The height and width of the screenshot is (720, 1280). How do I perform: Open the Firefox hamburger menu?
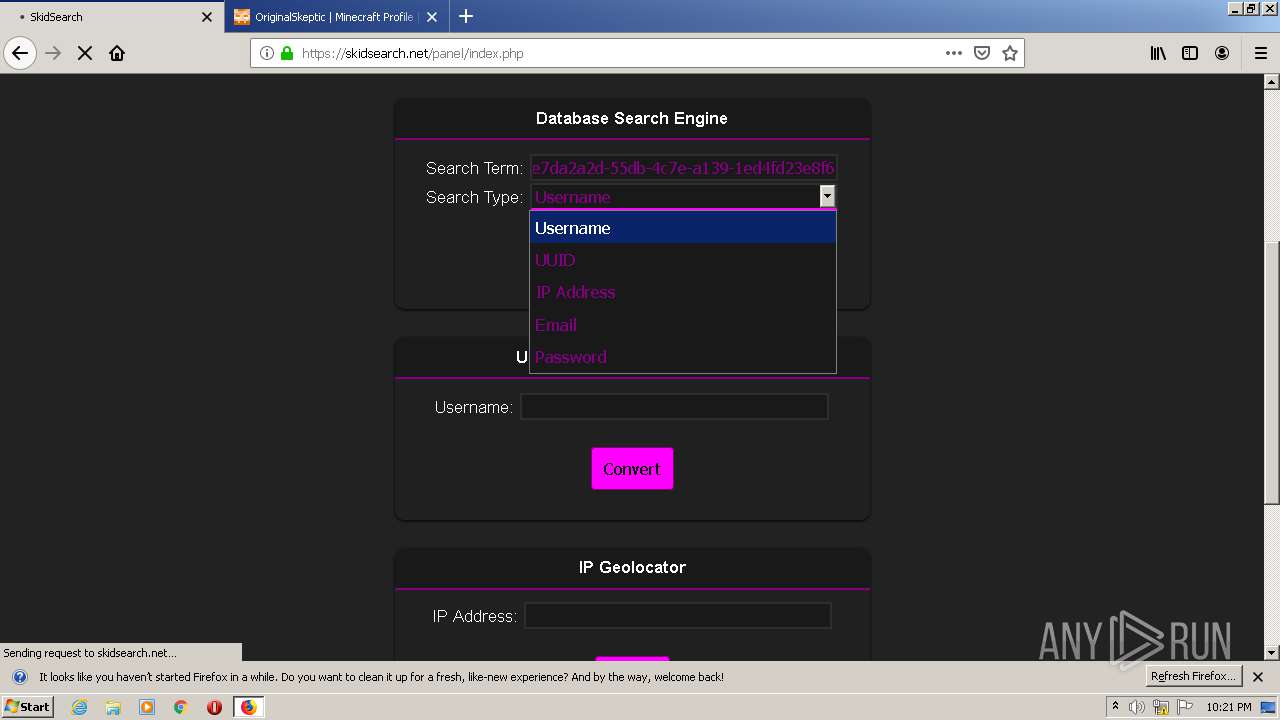point(1261,53)
